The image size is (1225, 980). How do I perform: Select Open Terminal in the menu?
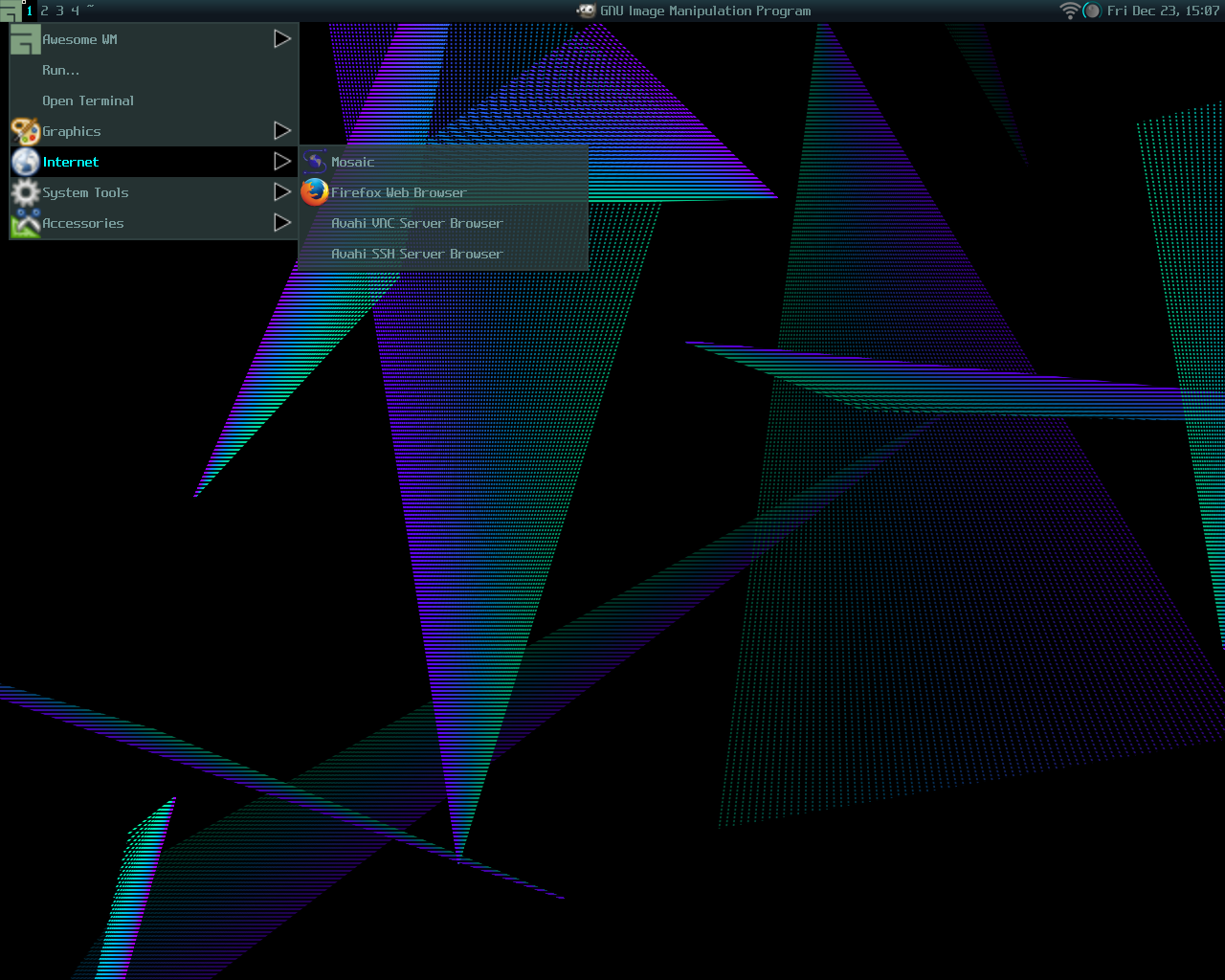(154, 100)
